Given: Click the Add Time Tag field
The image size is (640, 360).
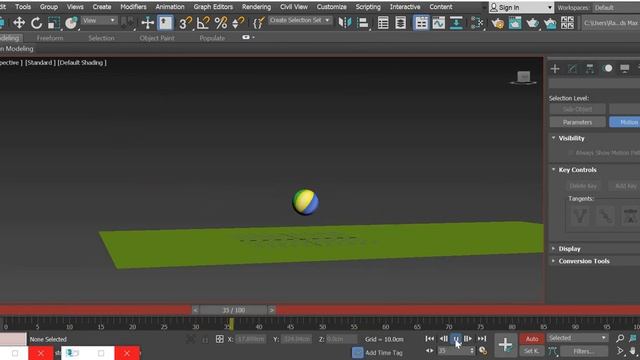Looking at the screenshot, I should click(384, 353).
